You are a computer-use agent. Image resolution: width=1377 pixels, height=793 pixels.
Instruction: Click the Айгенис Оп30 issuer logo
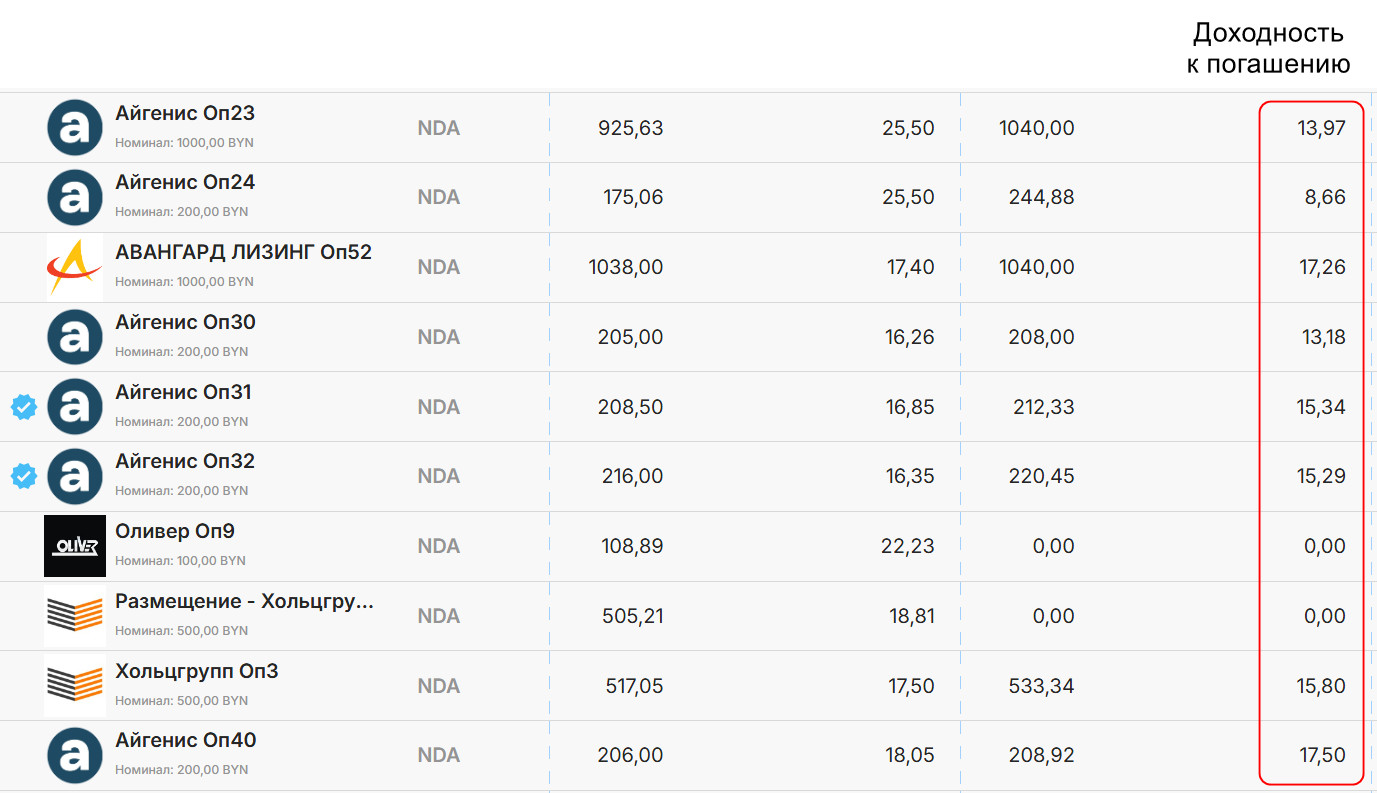[75, 337]
